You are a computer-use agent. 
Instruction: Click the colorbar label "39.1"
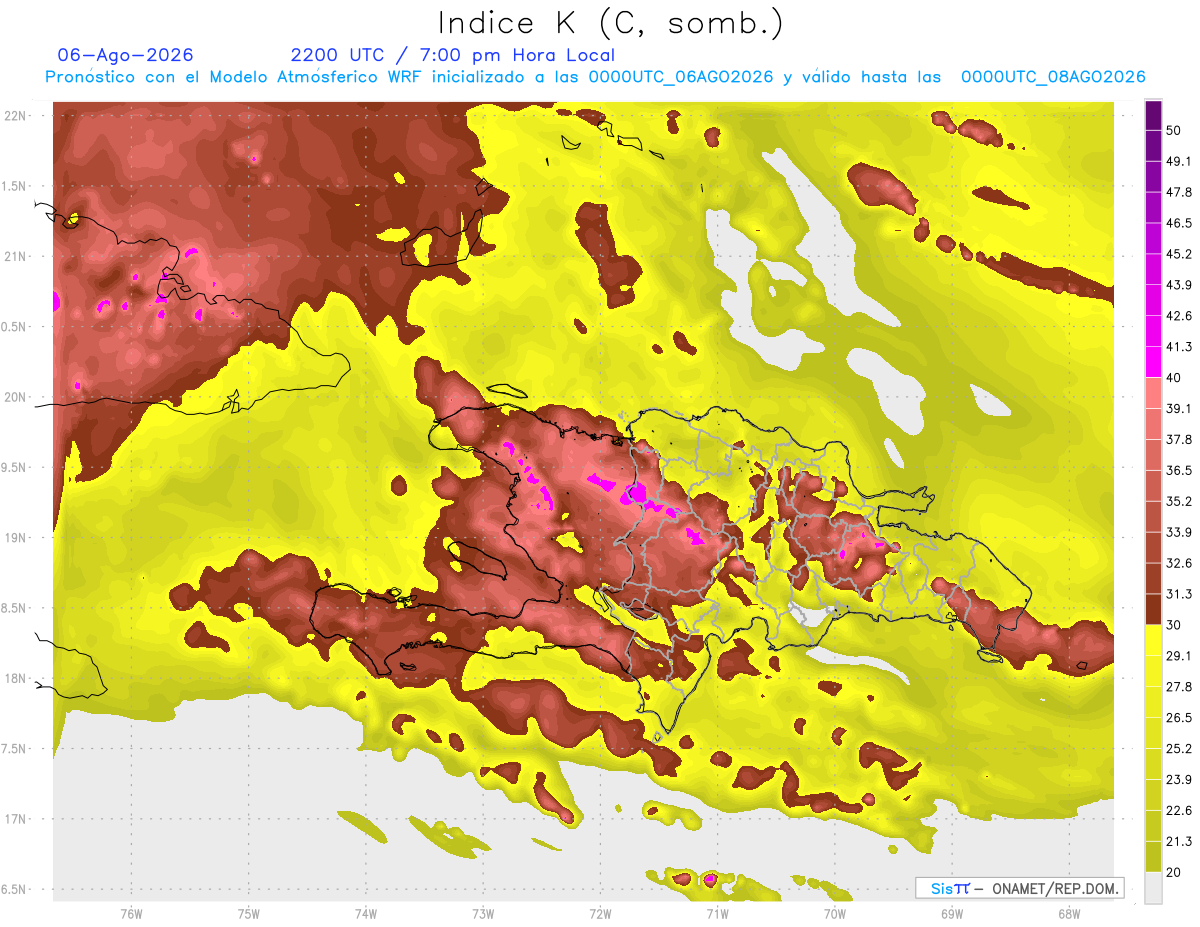click(x=1179, y=408)
